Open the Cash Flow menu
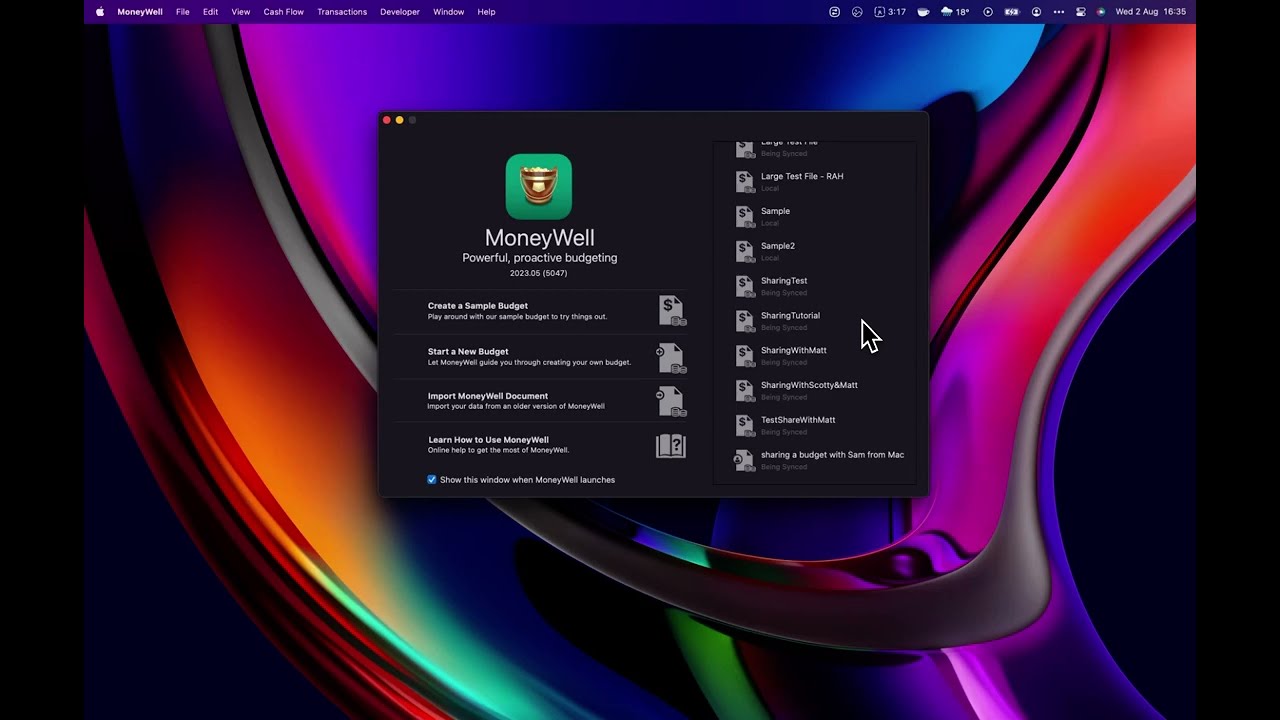 (x=284, y=12)
